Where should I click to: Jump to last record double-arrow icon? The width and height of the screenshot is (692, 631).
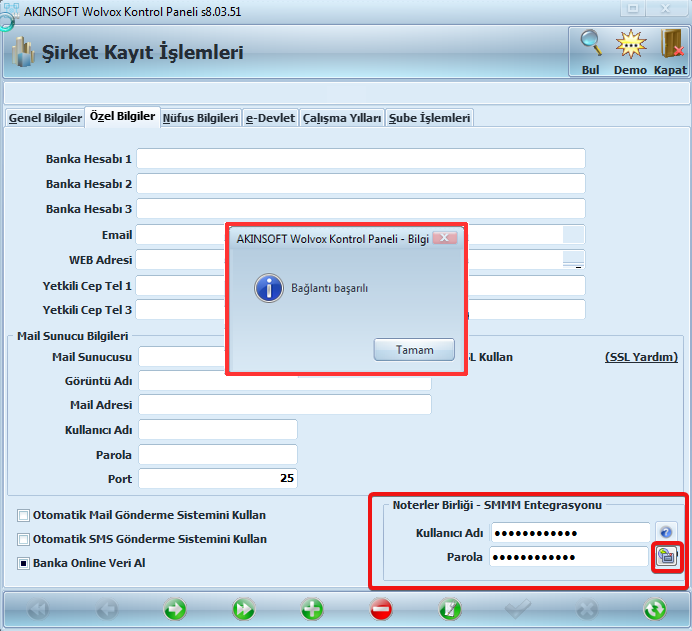pyautogui.click(x=244, y=609)
